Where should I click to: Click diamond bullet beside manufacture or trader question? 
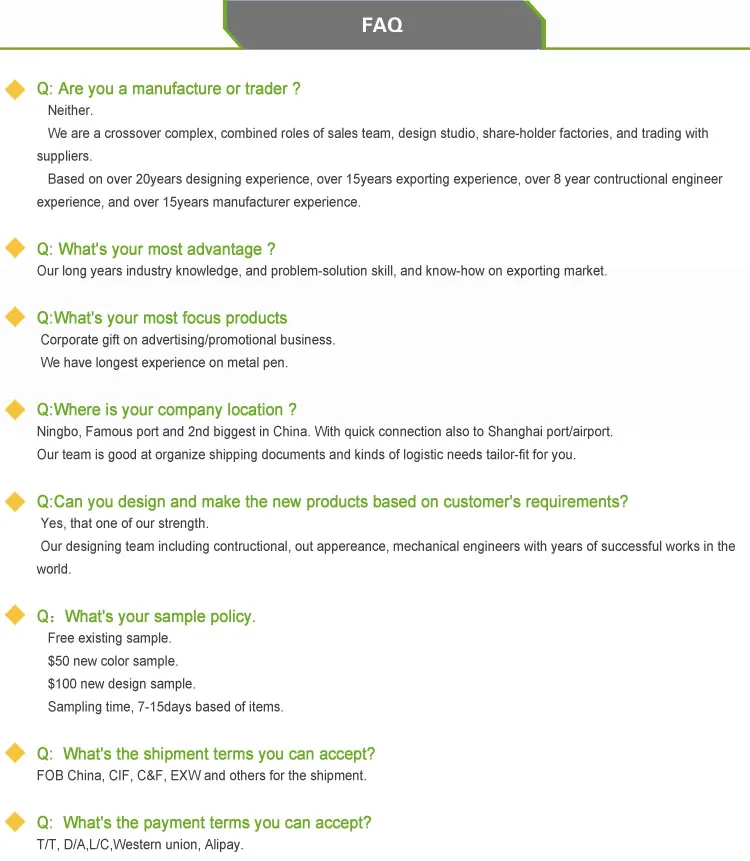[x=15, y=90]
